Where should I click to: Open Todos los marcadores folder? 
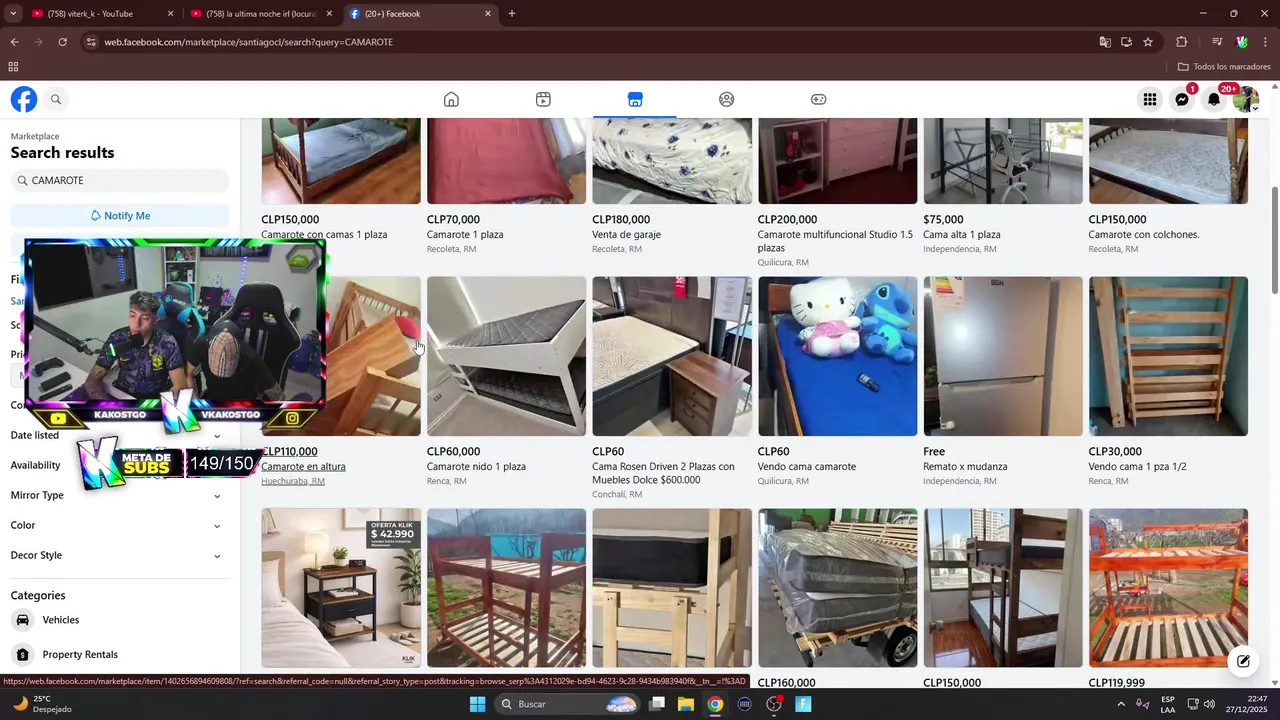[x=1223, y=67]
